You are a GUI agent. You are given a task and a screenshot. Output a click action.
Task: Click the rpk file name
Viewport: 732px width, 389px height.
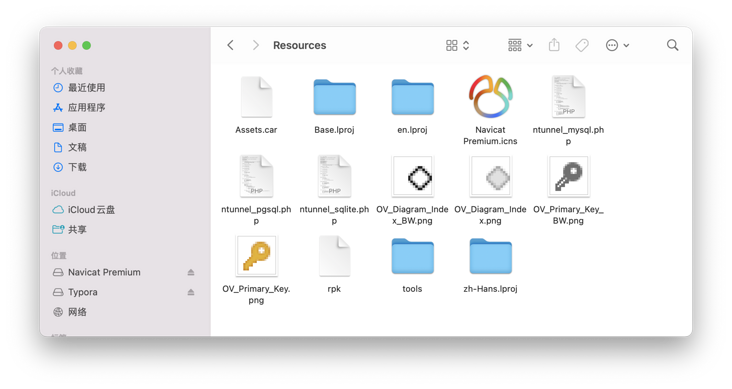coord(334,289)
